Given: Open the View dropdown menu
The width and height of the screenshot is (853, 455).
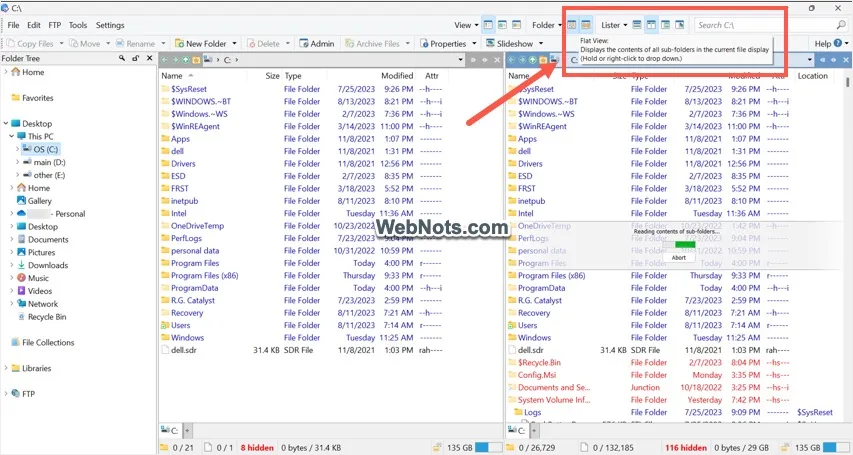Looking at the screenshot, I should click(x=466, y=25).
